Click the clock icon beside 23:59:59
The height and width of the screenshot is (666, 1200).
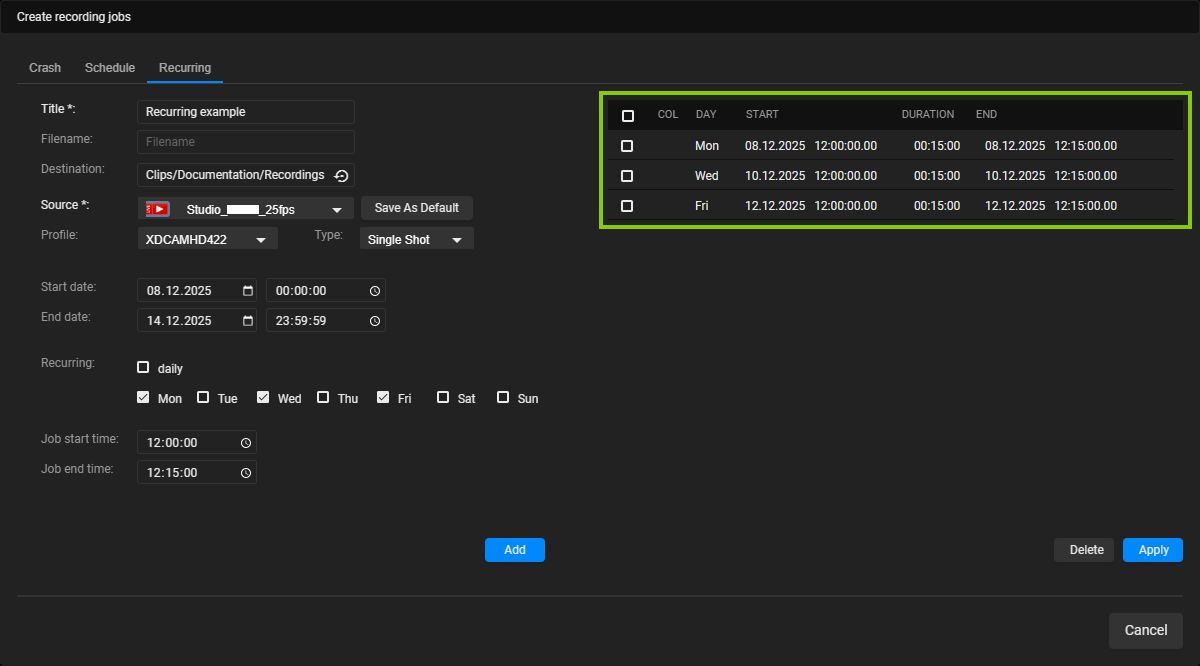coord(376,320)
